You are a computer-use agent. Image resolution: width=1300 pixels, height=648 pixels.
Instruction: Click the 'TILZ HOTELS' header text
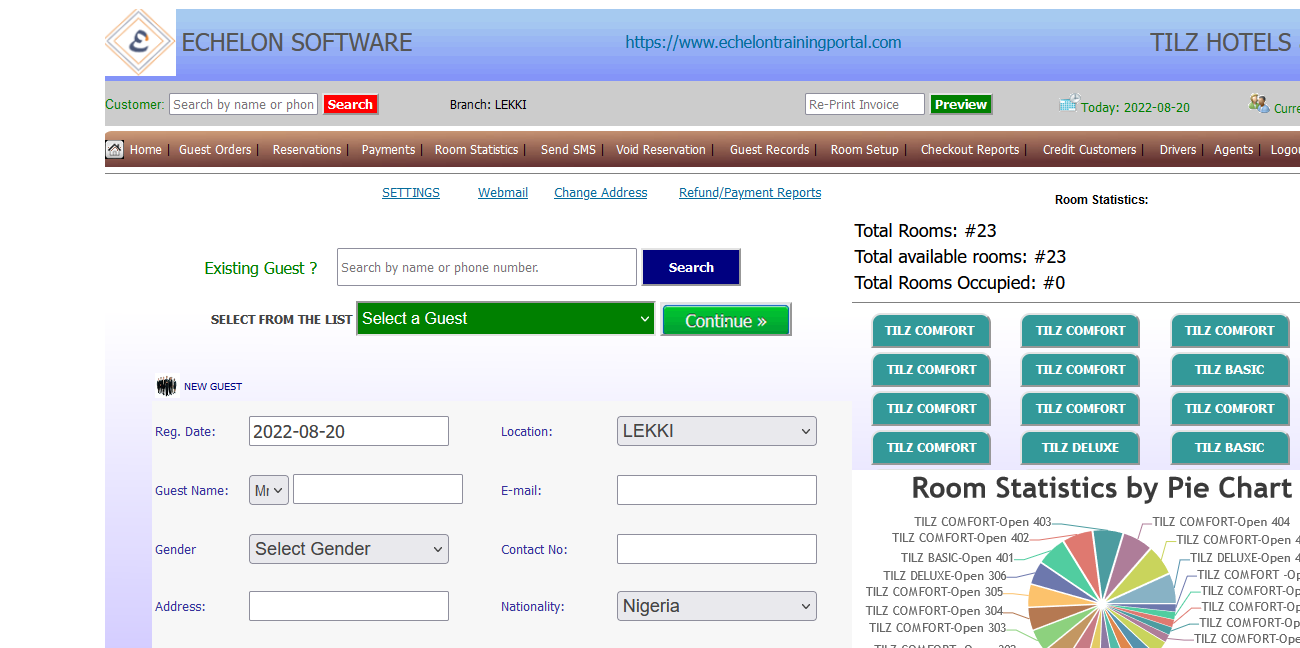(1220, 42)
